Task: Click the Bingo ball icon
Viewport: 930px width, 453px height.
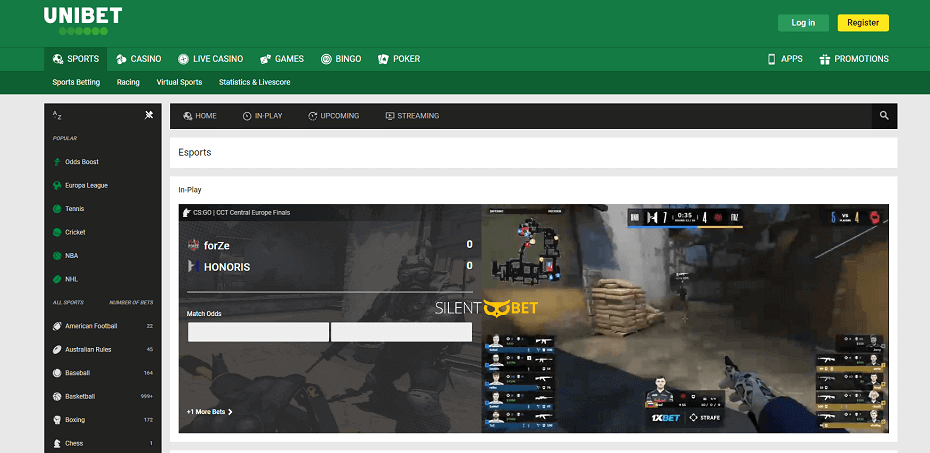Action: (x=326, y=59)
